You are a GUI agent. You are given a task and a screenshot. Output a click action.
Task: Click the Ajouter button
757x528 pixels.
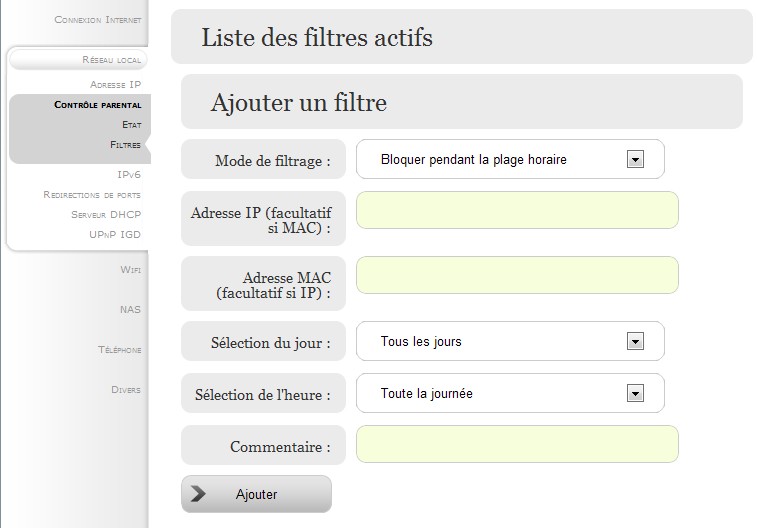click(x=256, y=494)
